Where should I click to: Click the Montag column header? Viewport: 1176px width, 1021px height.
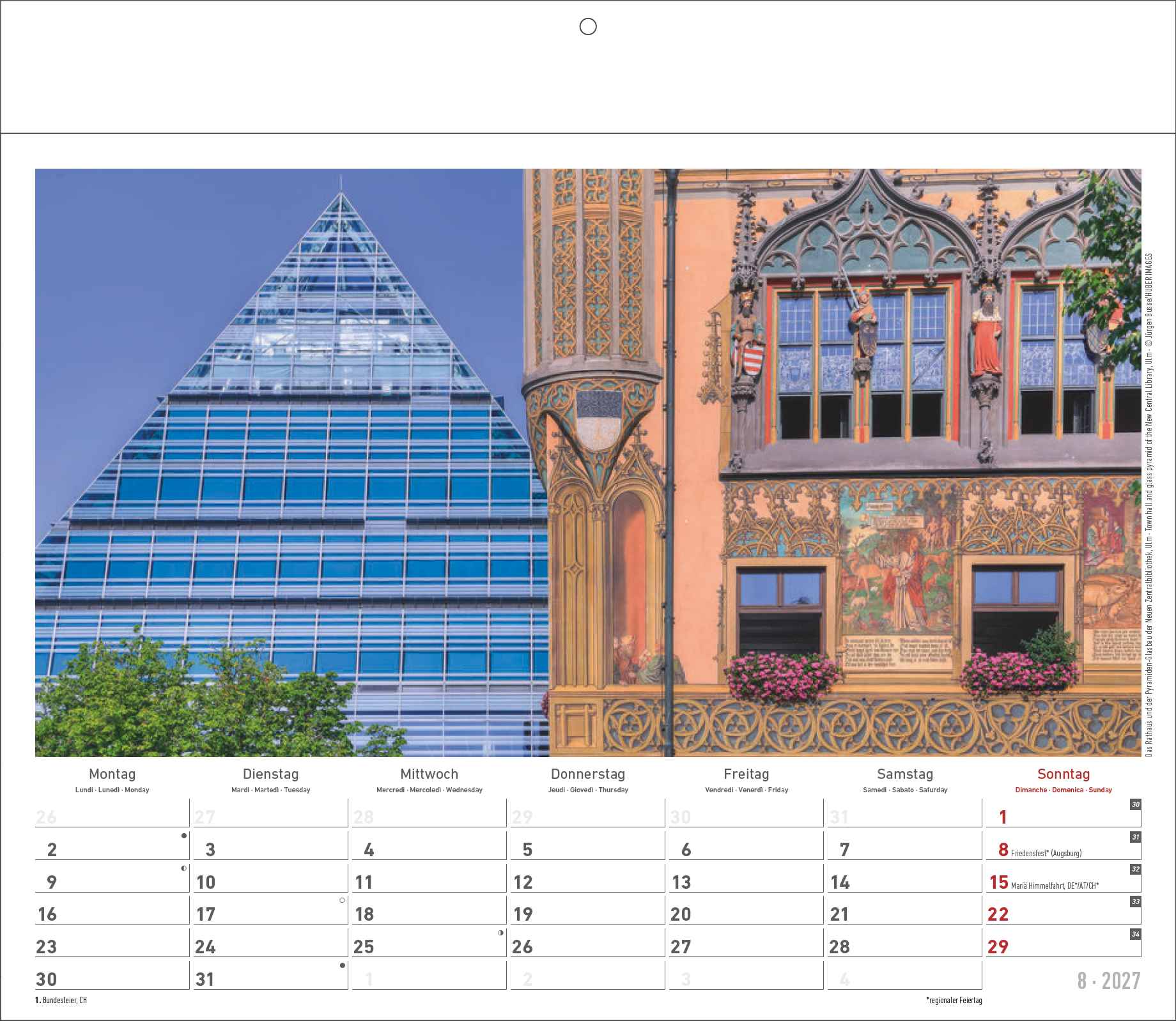112,774
